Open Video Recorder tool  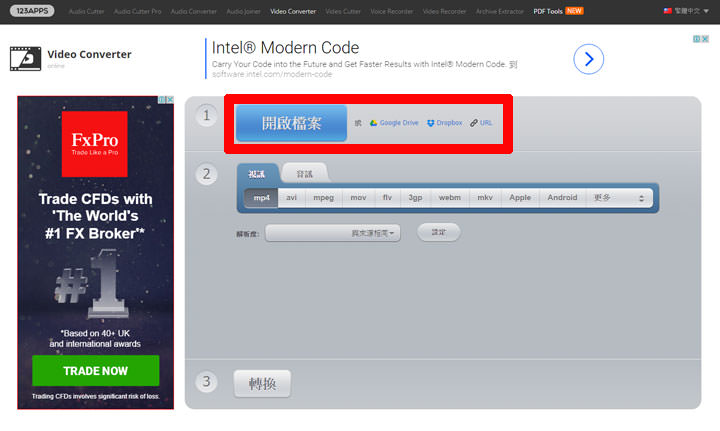click(x=444, y=11)
